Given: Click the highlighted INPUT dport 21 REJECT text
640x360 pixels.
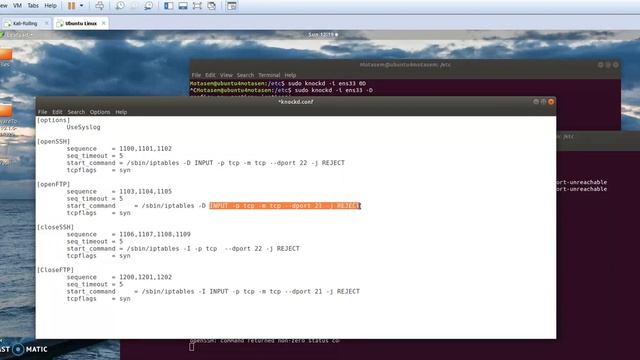Looking at the screenshot, I should (x=285, y=206).
